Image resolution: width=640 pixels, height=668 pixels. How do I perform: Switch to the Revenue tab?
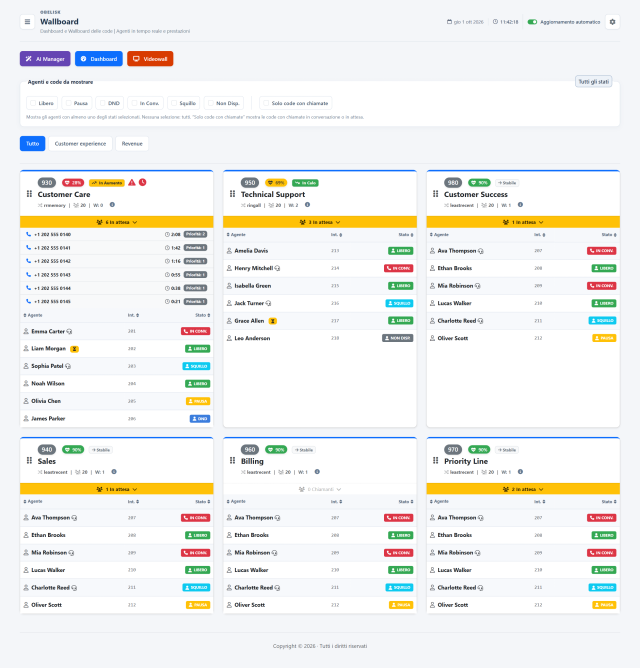(132, 144)
